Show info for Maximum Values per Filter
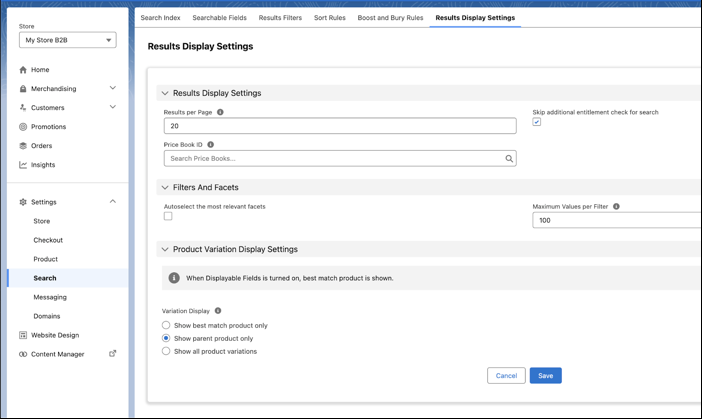The image size is (702, 419). [616, 206]
